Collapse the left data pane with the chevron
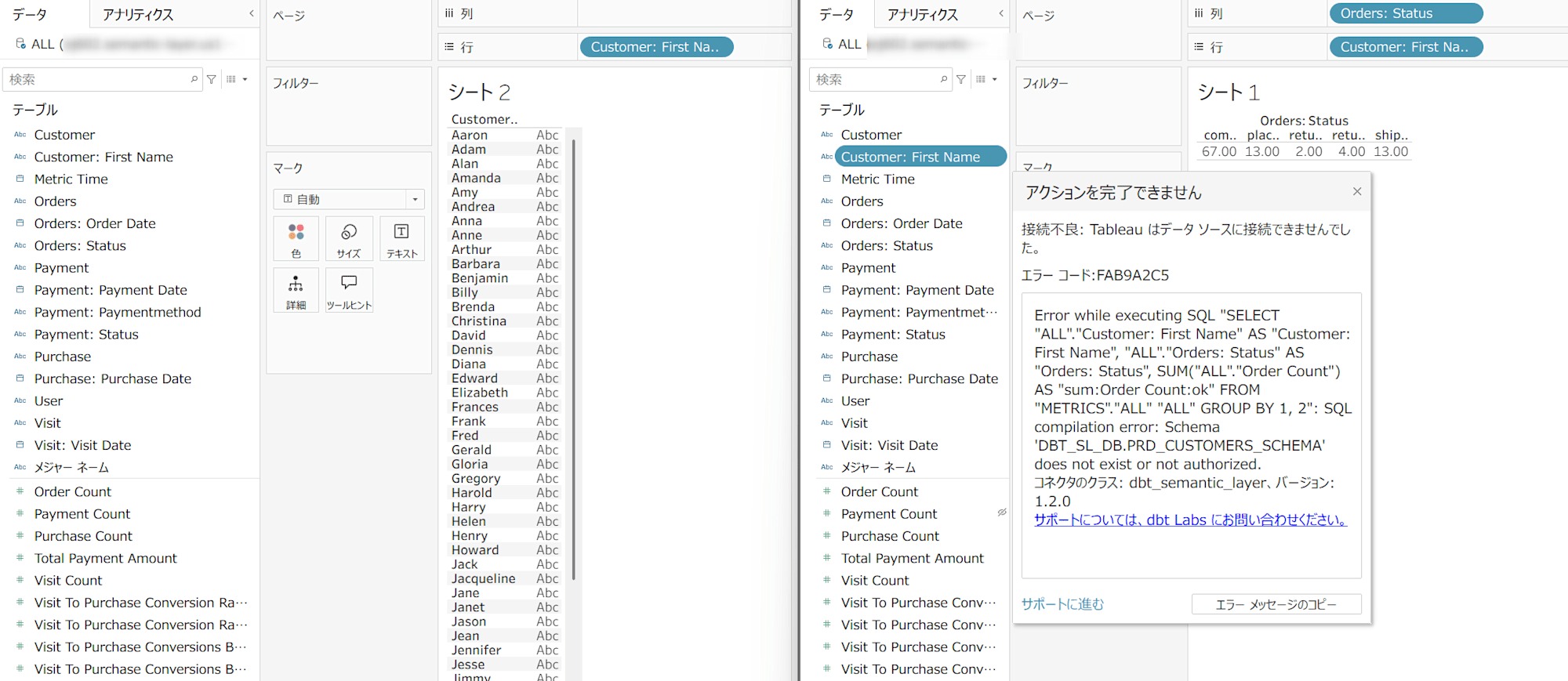This screenshot has height=681, width=1568. [251, 13]
